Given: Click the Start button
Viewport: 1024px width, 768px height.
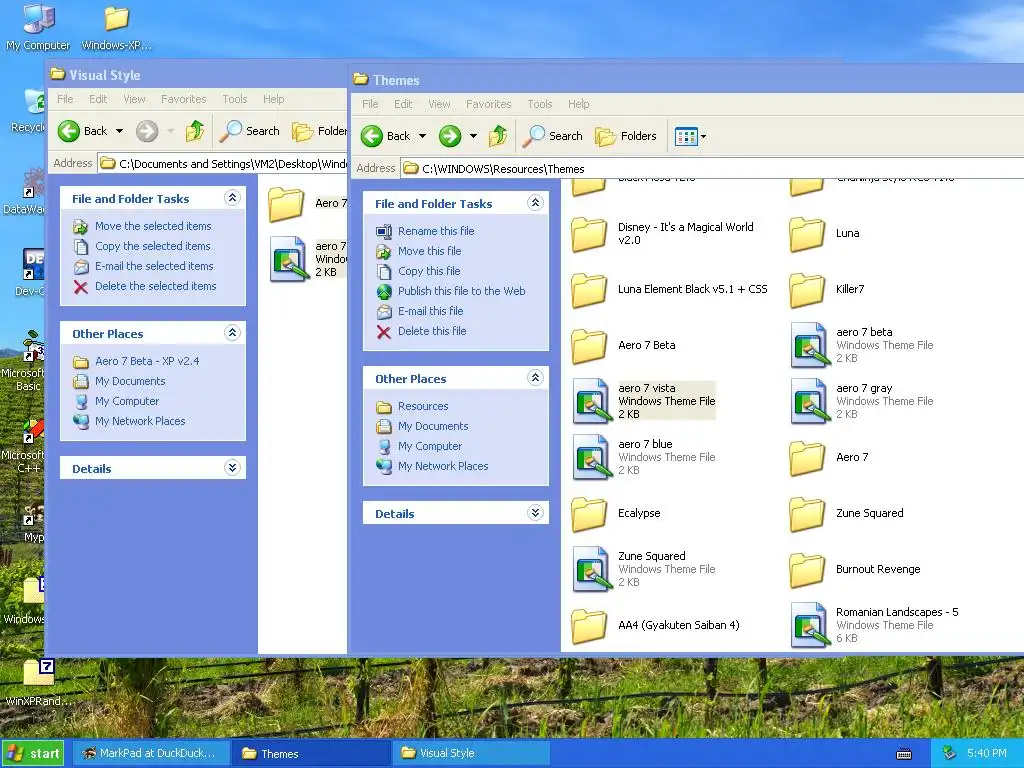Looking at the screenshot, I should click(33, 753).
